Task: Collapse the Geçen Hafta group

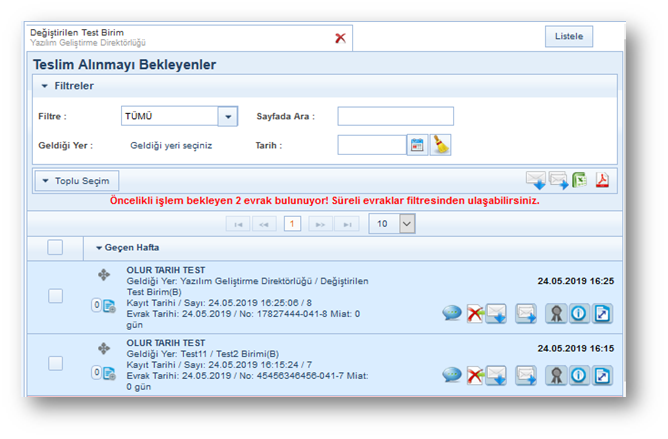Action: (99, 248)
